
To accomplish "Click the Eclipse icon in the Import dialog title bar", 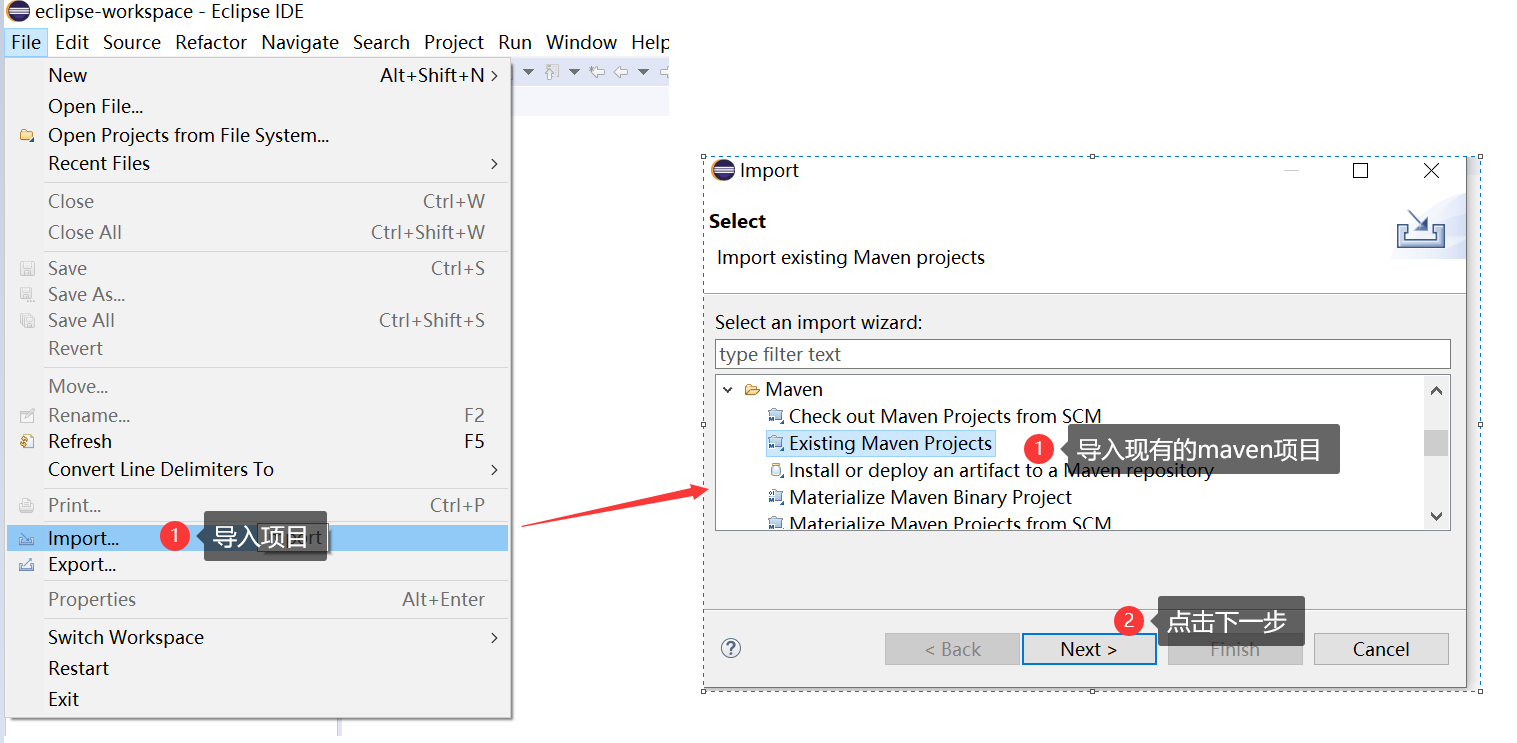I will (x=723, y=170).
